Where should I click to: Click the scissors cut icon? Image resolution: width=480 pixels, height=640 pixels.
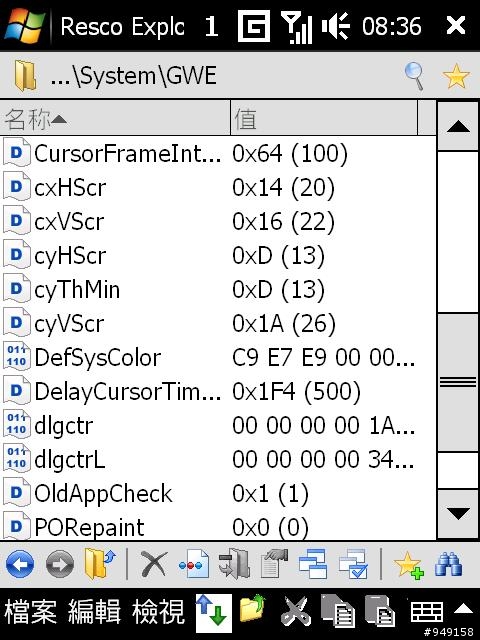(x=295, y=611)
